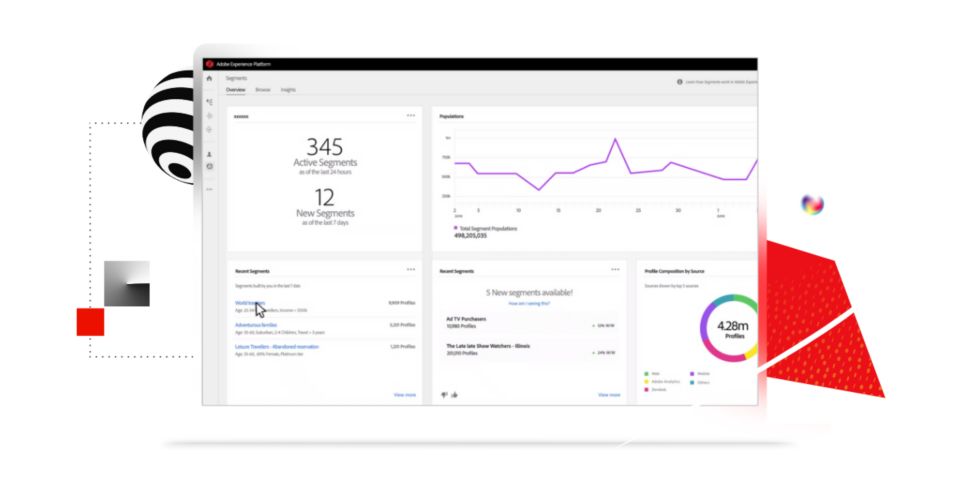960x480 pixels.
Task: Open the World travelers segment link
Action: coord(250,302)
